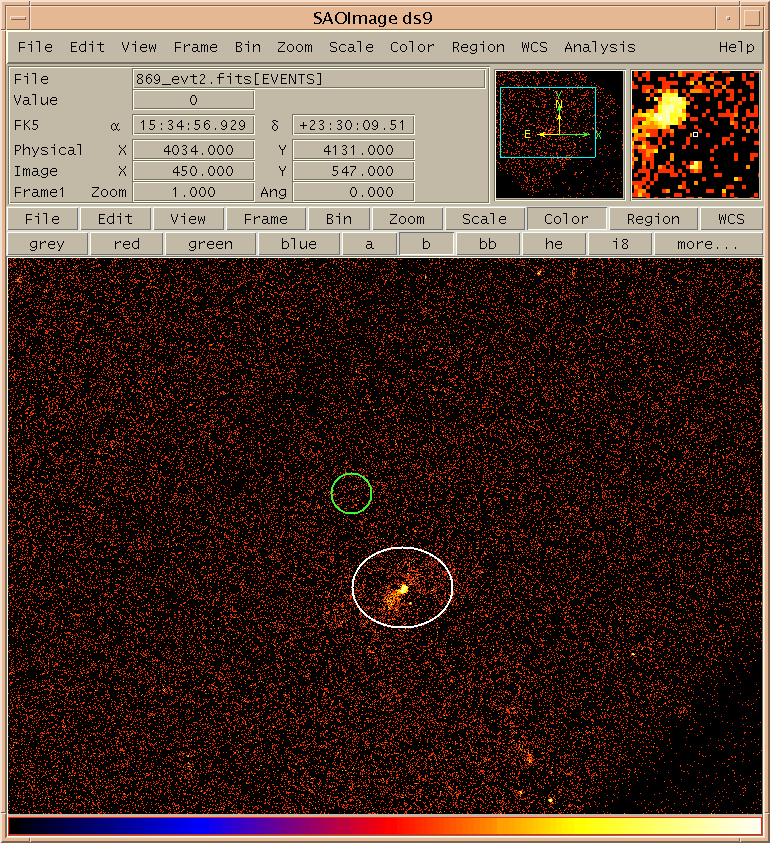770x843 pixels.
Task: Minimize the SAOImage ds9 window
Action: tap(728, 18)
